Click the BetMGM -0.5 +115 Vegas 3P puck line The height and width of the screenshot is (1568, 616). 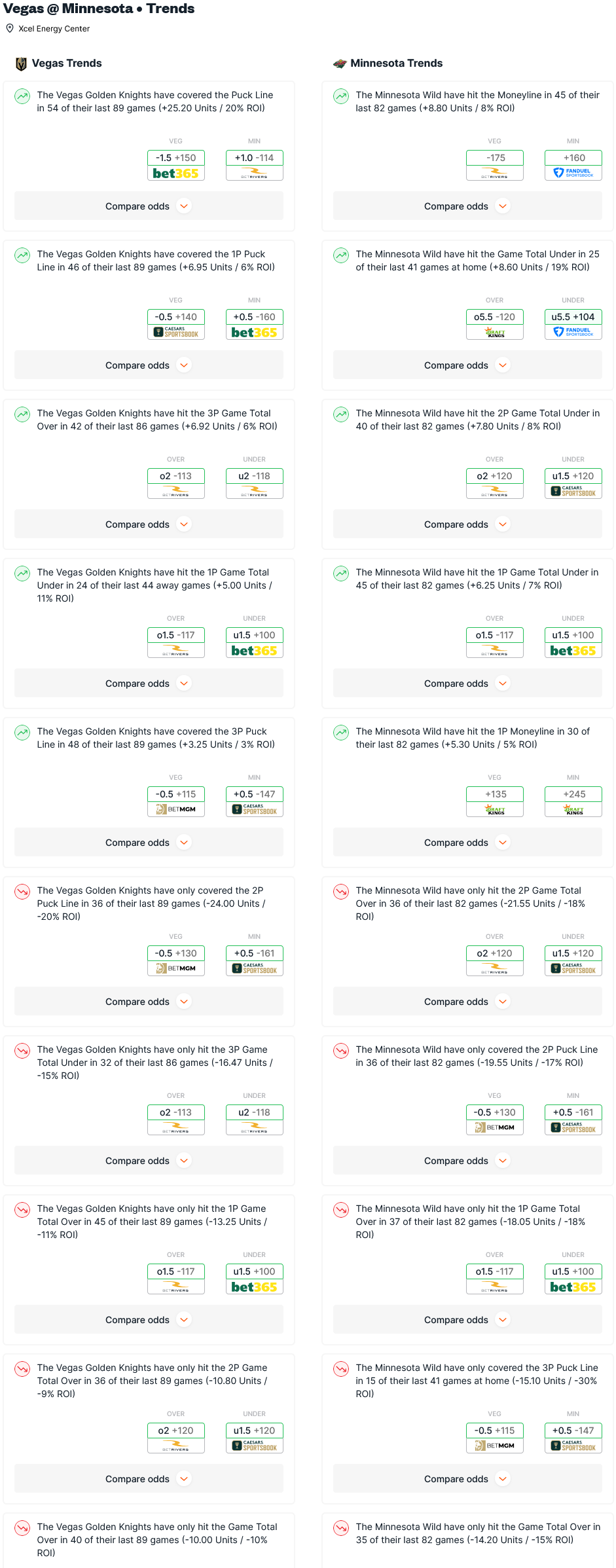click(176, 801)
